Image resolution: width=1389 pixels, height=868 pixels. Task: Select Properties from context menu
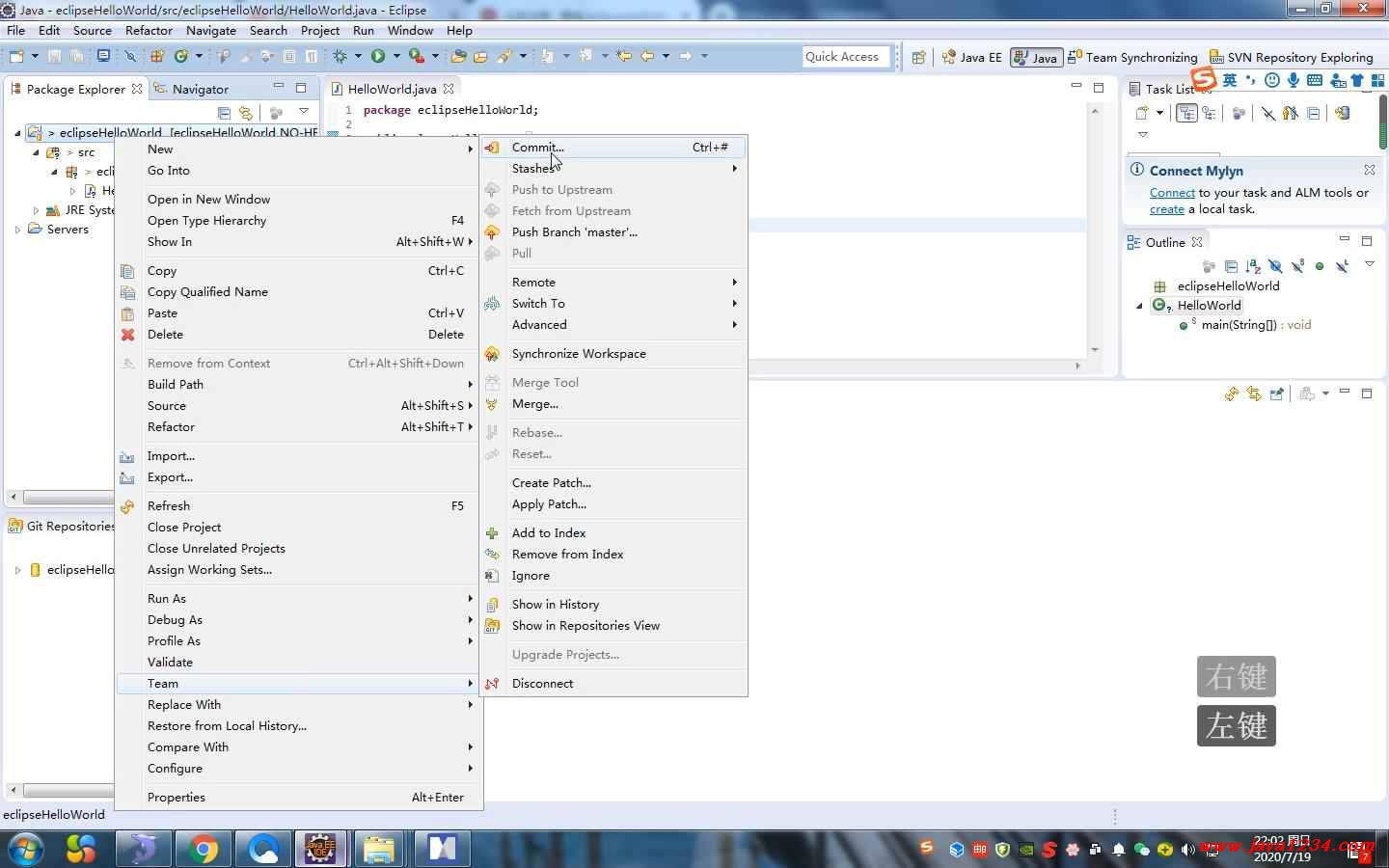[x=299, y=798]
